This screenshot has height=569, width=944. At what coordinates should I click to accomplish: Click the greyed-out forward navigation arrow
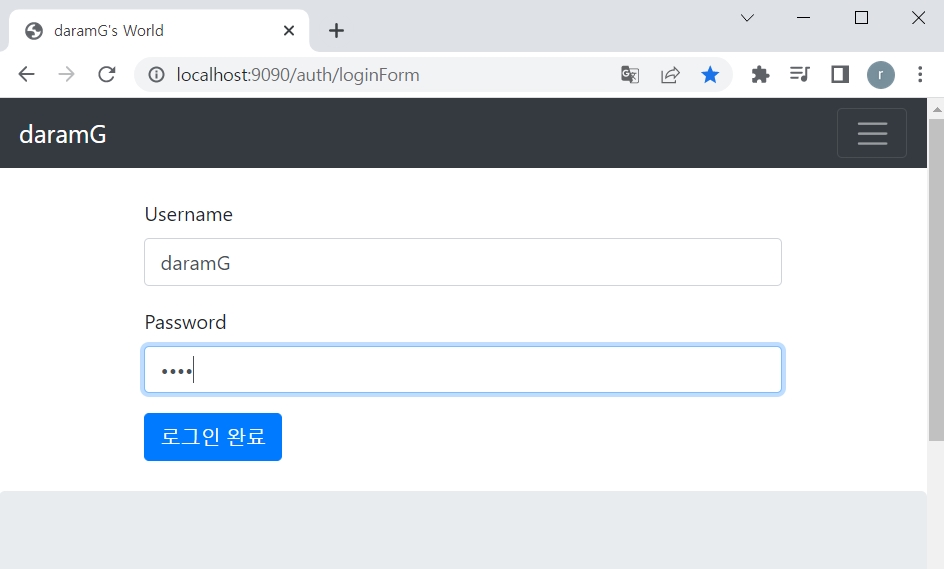(x=66, y=75)
